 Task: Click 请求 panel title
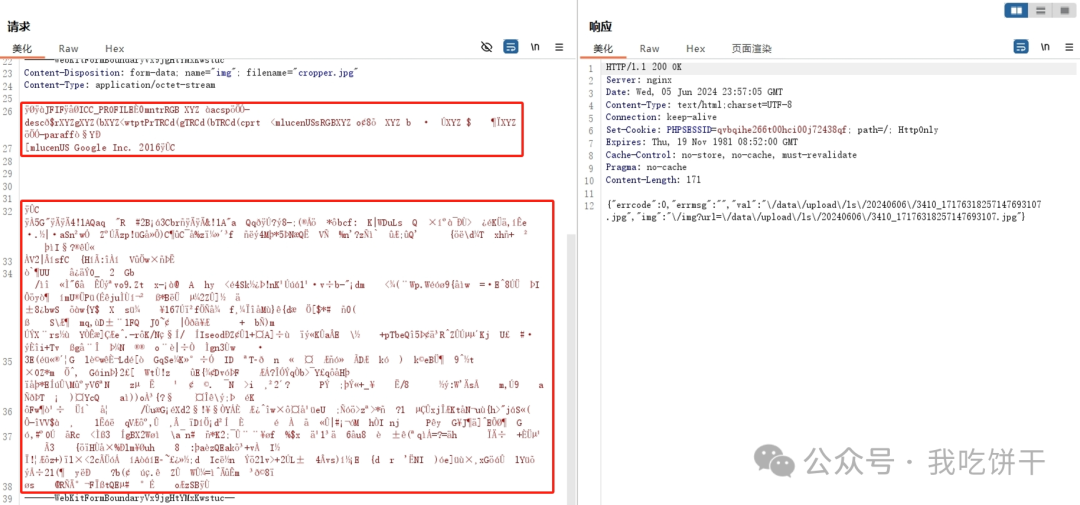19,27
